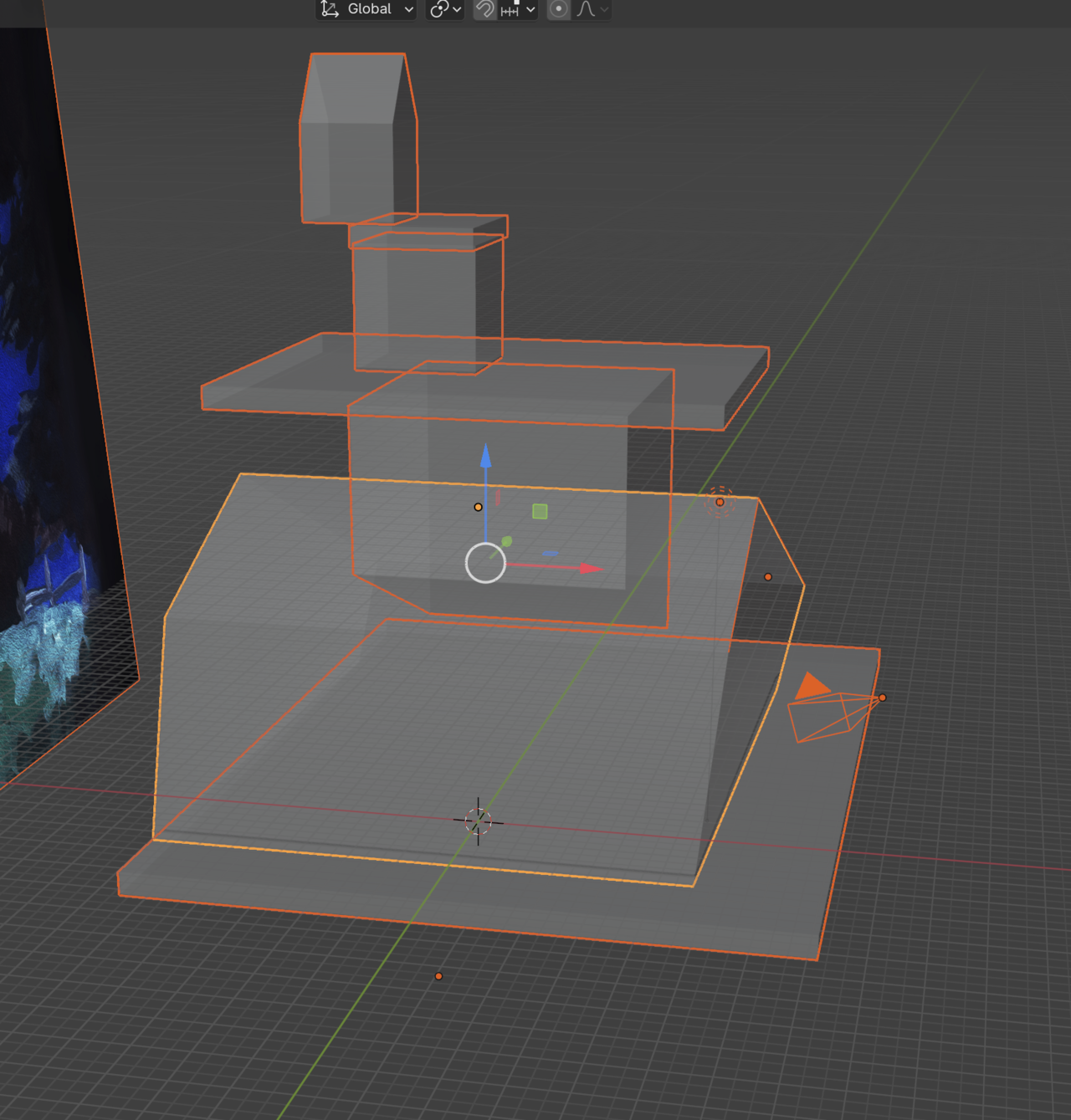Click the green Y-axis gizmo handle
Screen dimensions: 1071x1120
tap(506, 542)
